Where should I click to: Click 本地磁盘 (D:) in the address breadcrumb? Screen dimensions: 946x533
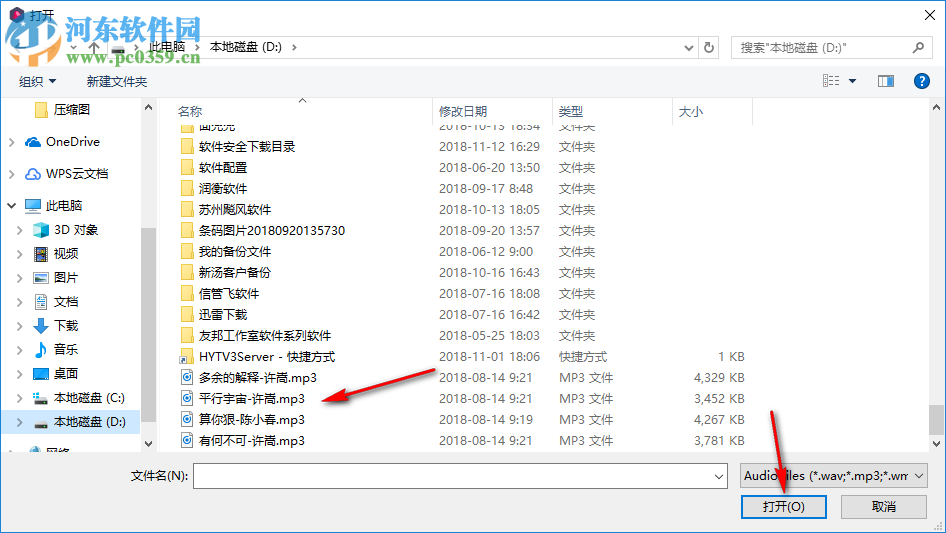(x=246, y=47)
